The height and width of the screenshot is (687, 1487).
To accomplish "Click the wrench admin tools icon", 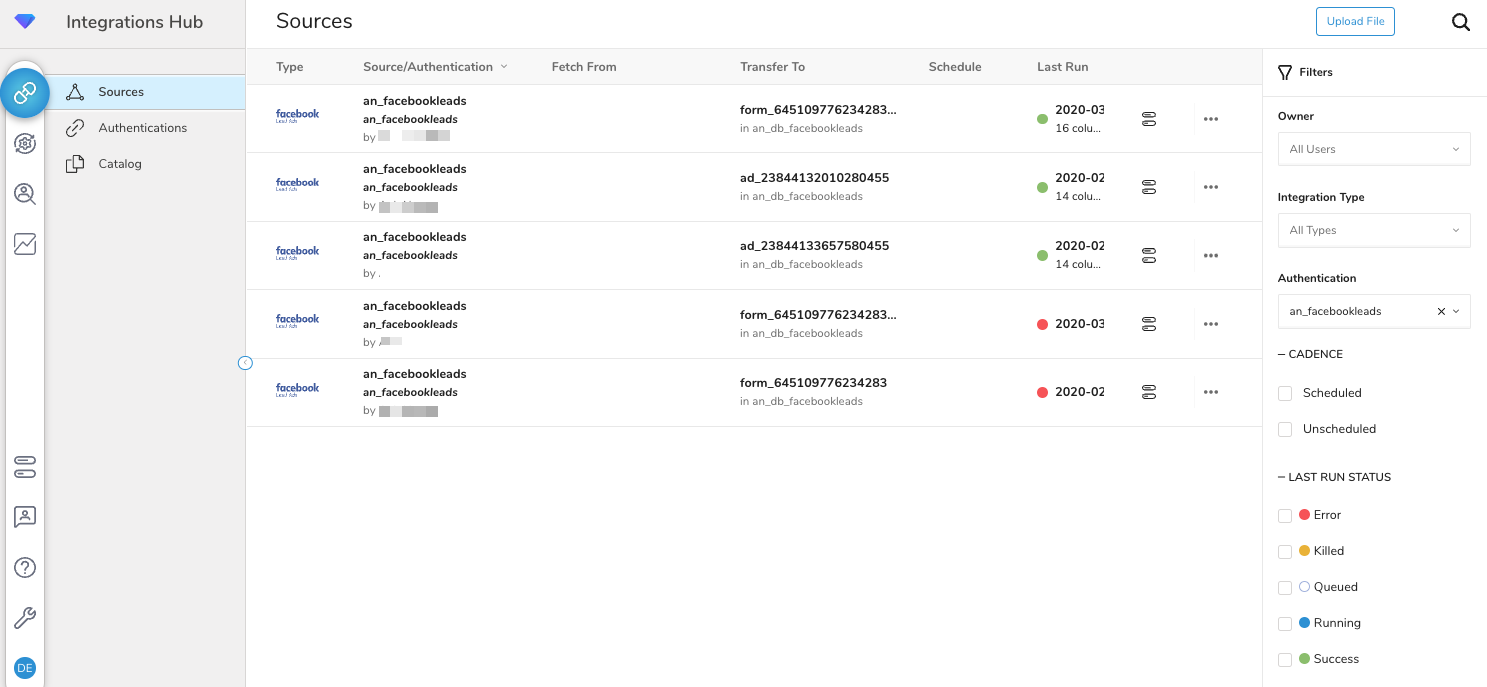I will click(x=25, y=618).
